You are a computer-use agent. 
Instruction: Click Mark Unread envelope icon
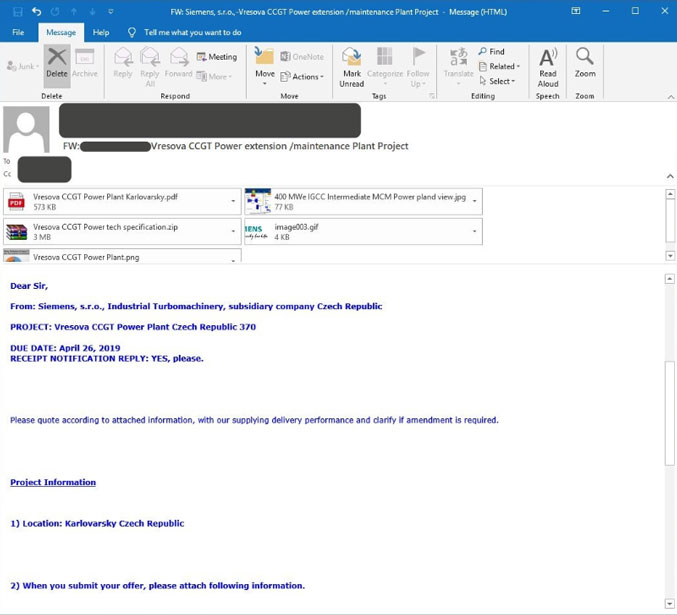[351, 57]
